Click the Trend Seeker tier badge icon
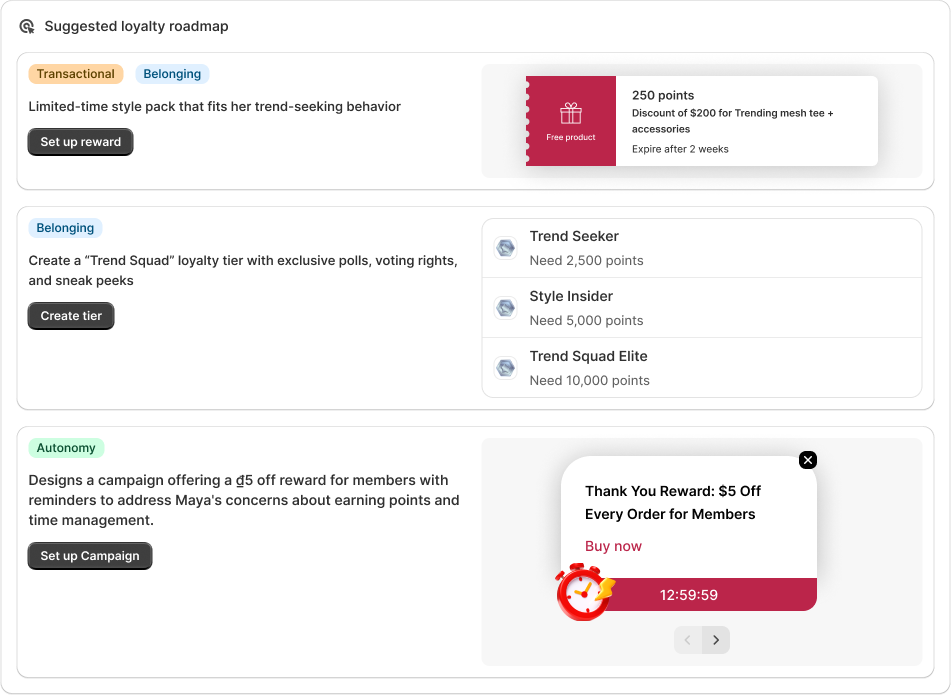 506,248
